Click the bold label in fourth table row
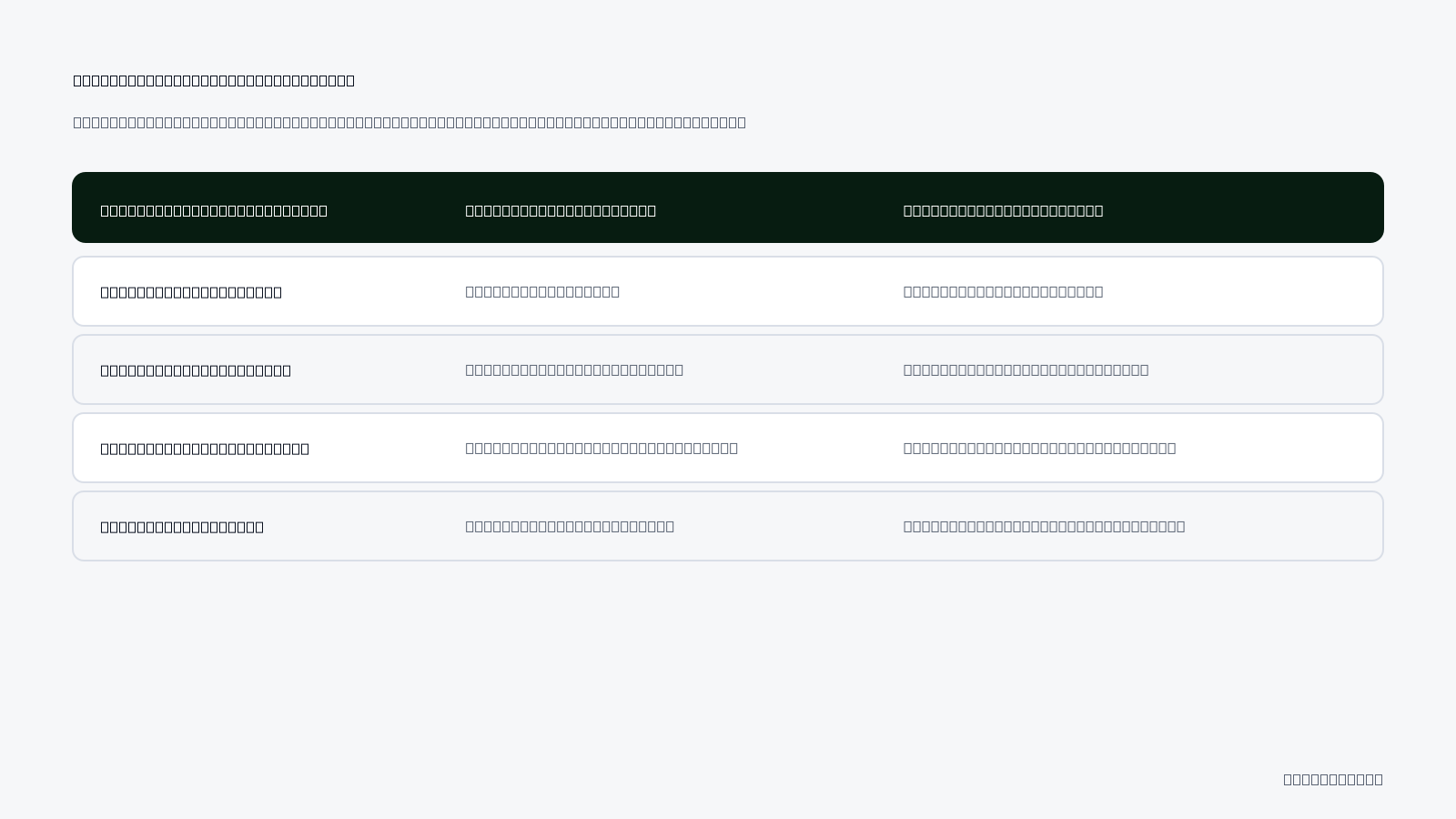Image resolution: width=1456 pixels, height=819 pixels. pyautogui.click(x=182, y=527)
